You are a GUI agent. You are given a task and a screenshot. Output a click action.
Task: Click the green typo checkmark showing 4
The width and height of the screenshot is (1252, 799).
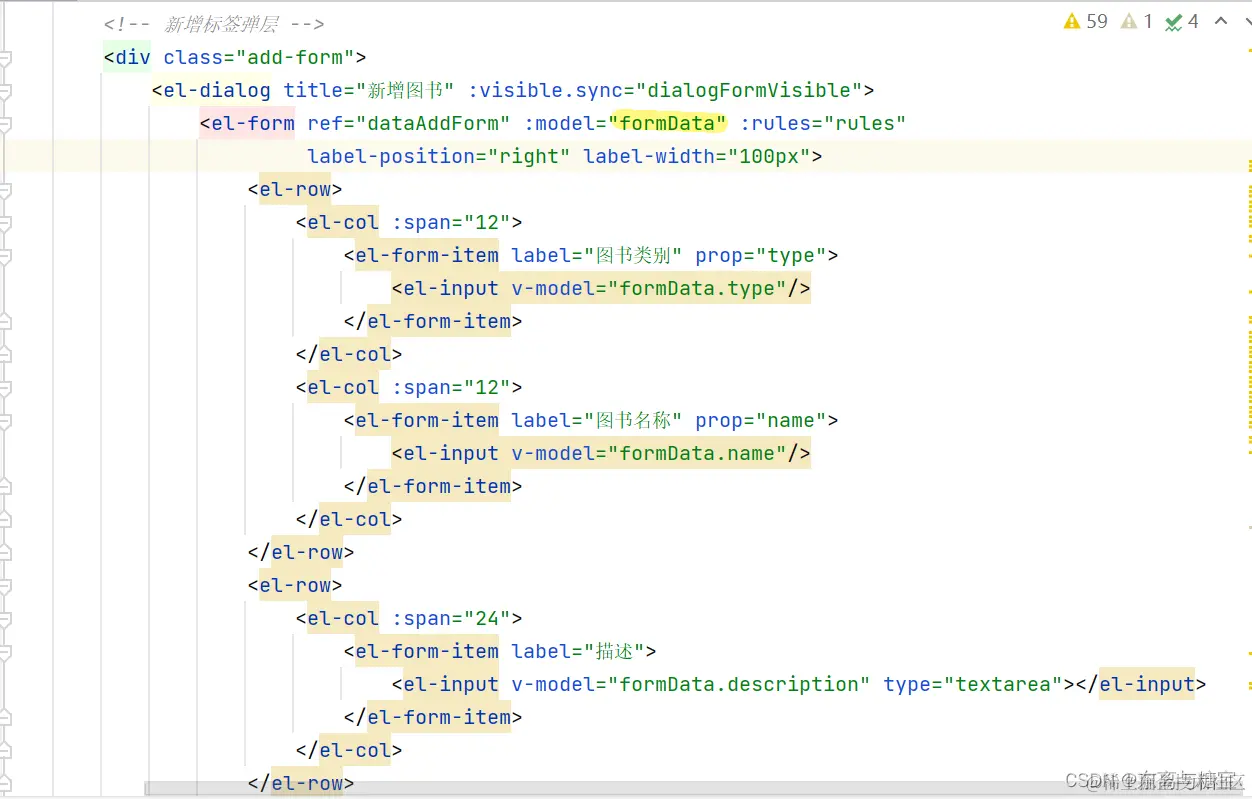point(1182,21)
